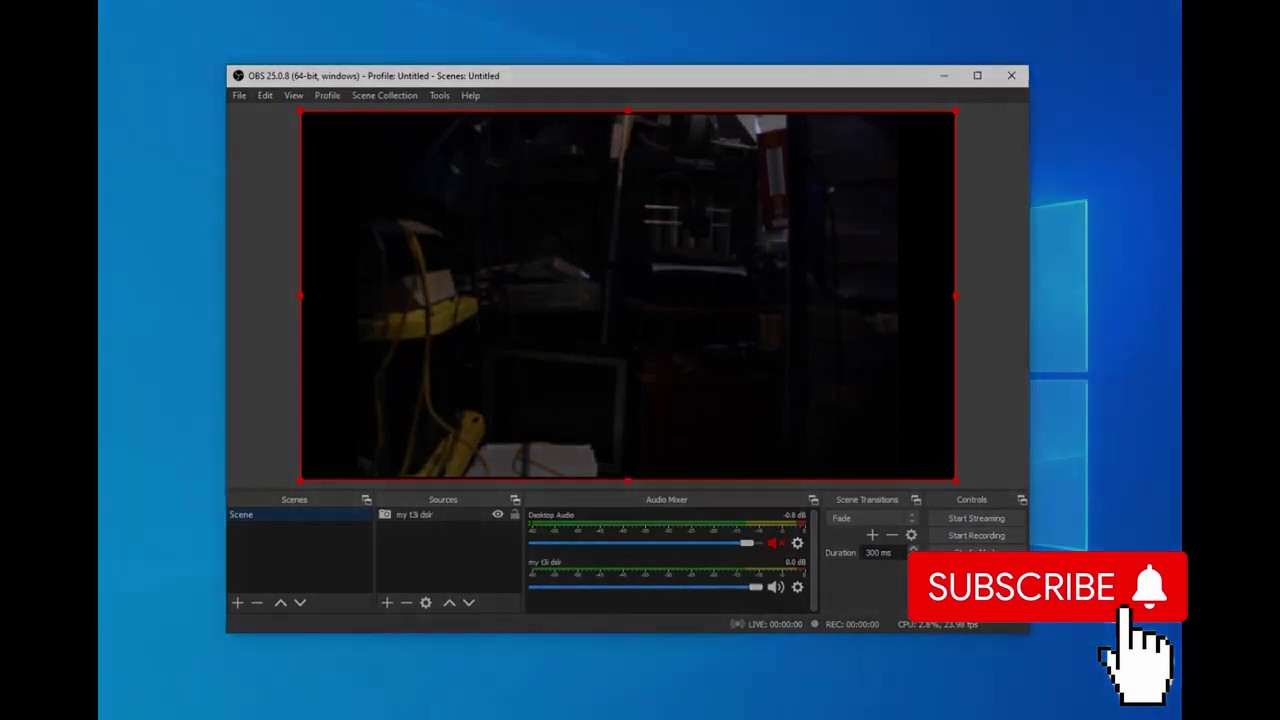Unmute Desktop Audio with the red speaker icon

(x=775, y=543)
